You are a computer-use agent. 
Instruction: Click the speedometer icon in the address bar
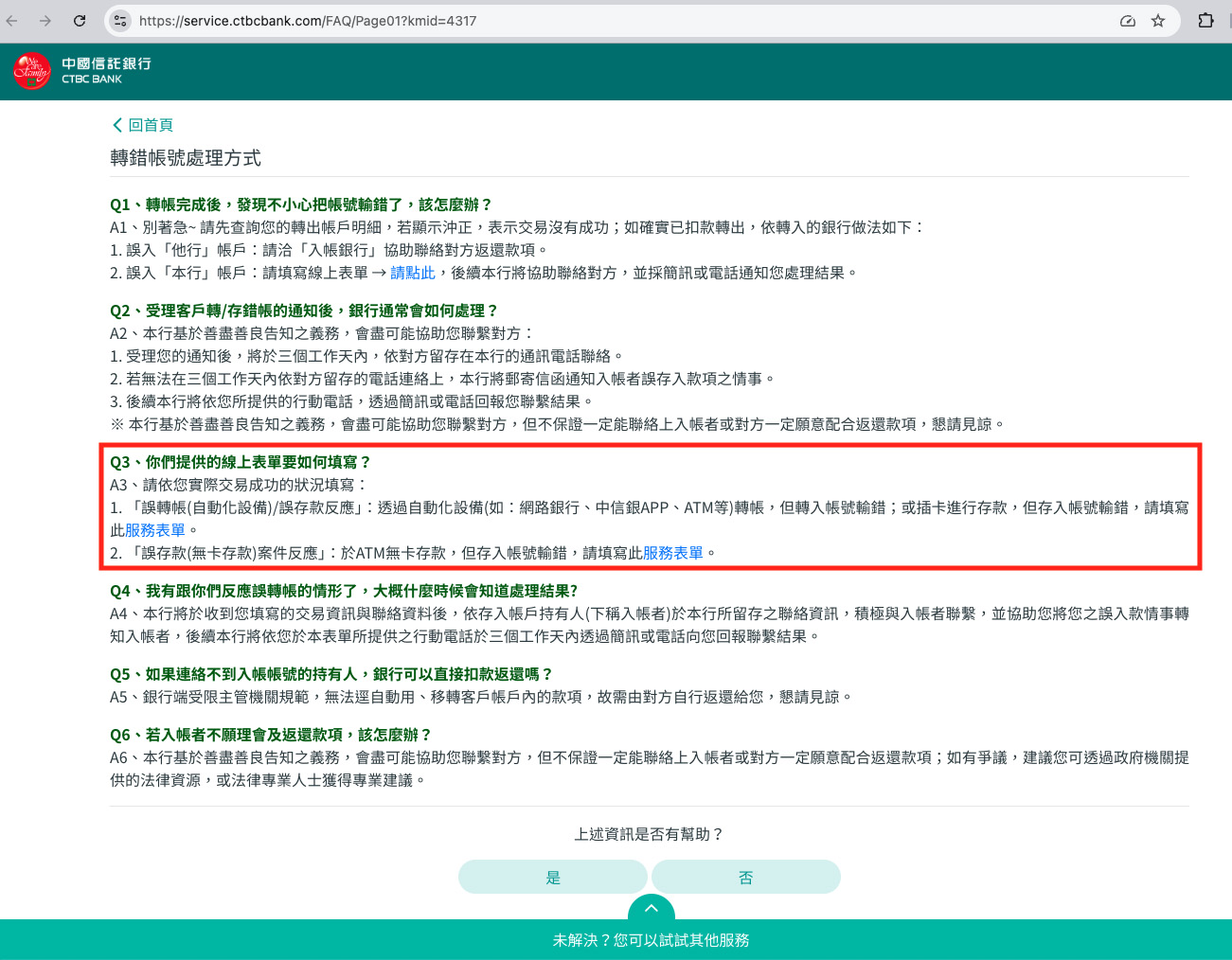(x=1128, y=21)
